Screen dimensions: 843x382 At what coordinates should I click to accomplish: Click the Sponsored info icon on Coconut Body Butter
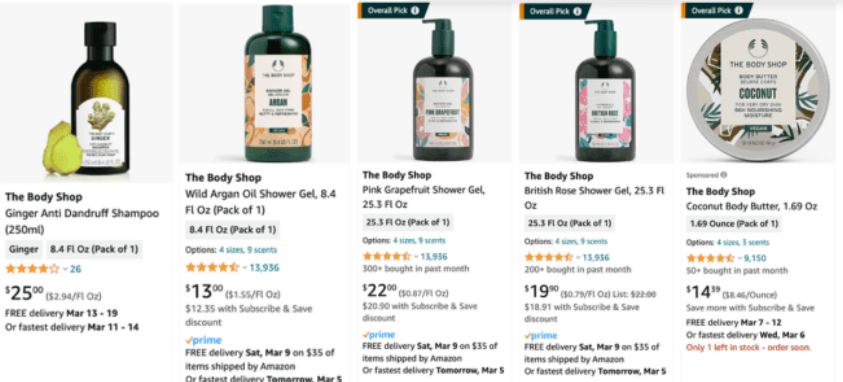[x=724, y=175]
